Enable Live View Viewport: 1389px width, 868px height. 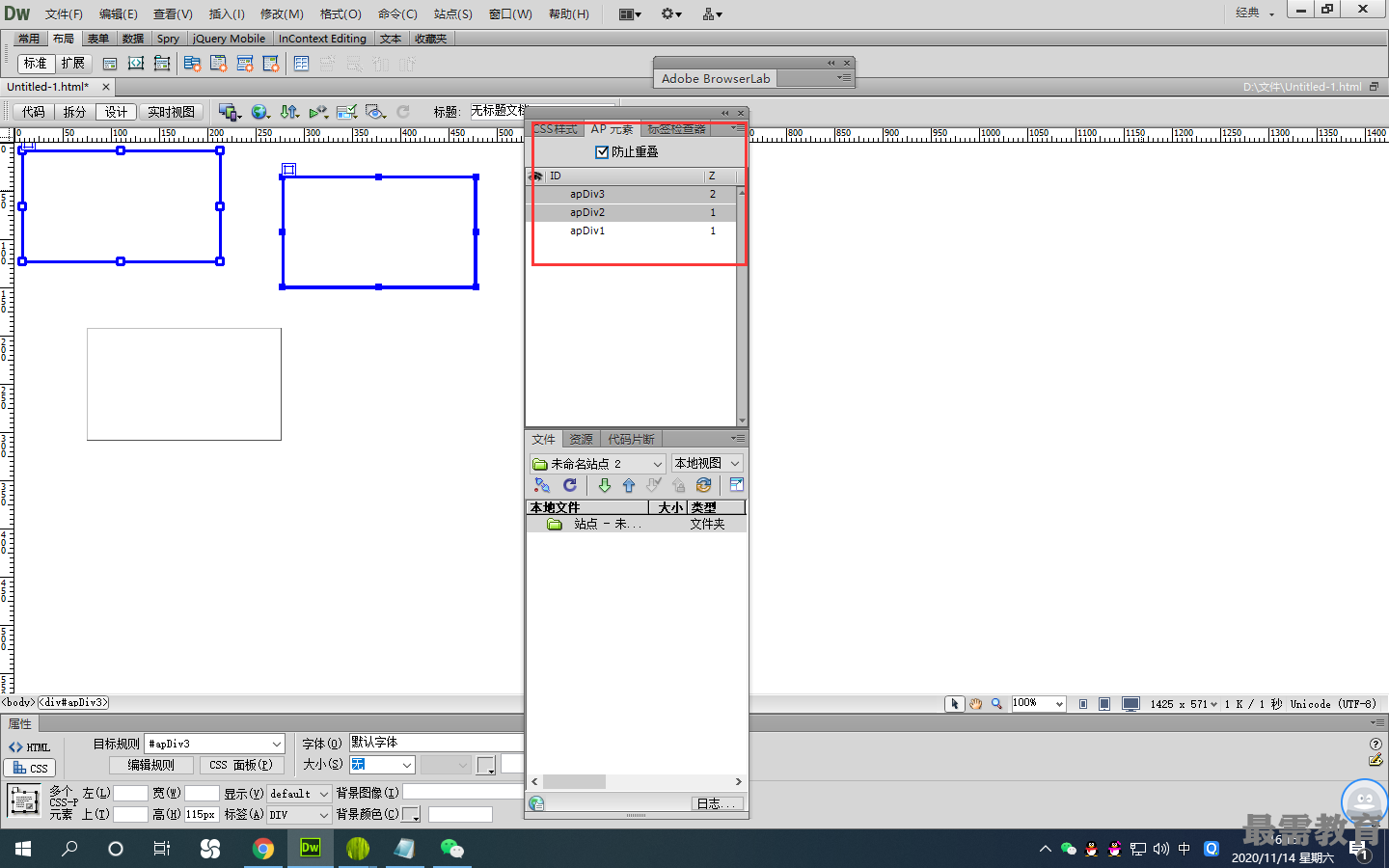click(171, 112)
